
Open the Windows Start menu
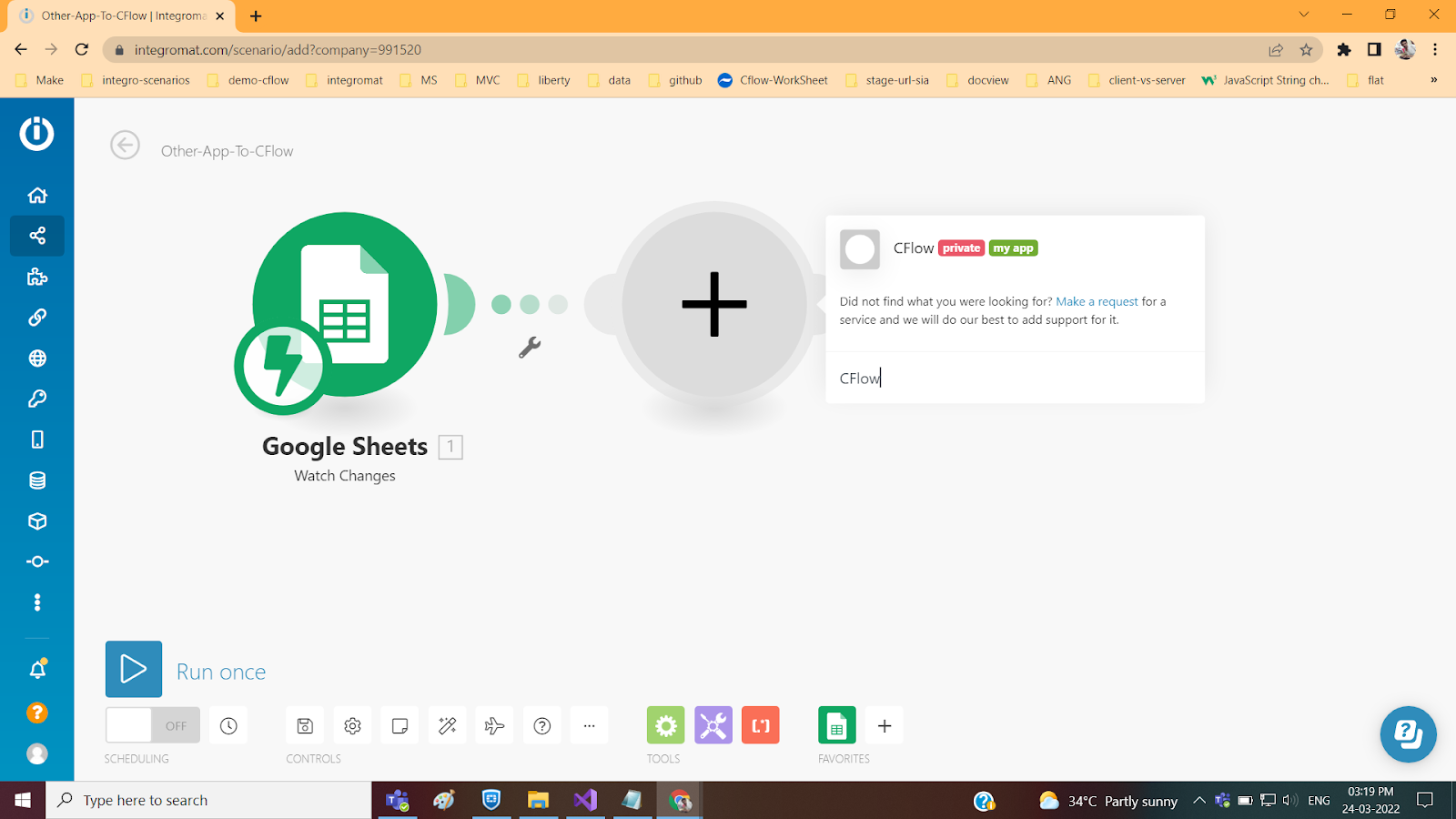(23, 800)
